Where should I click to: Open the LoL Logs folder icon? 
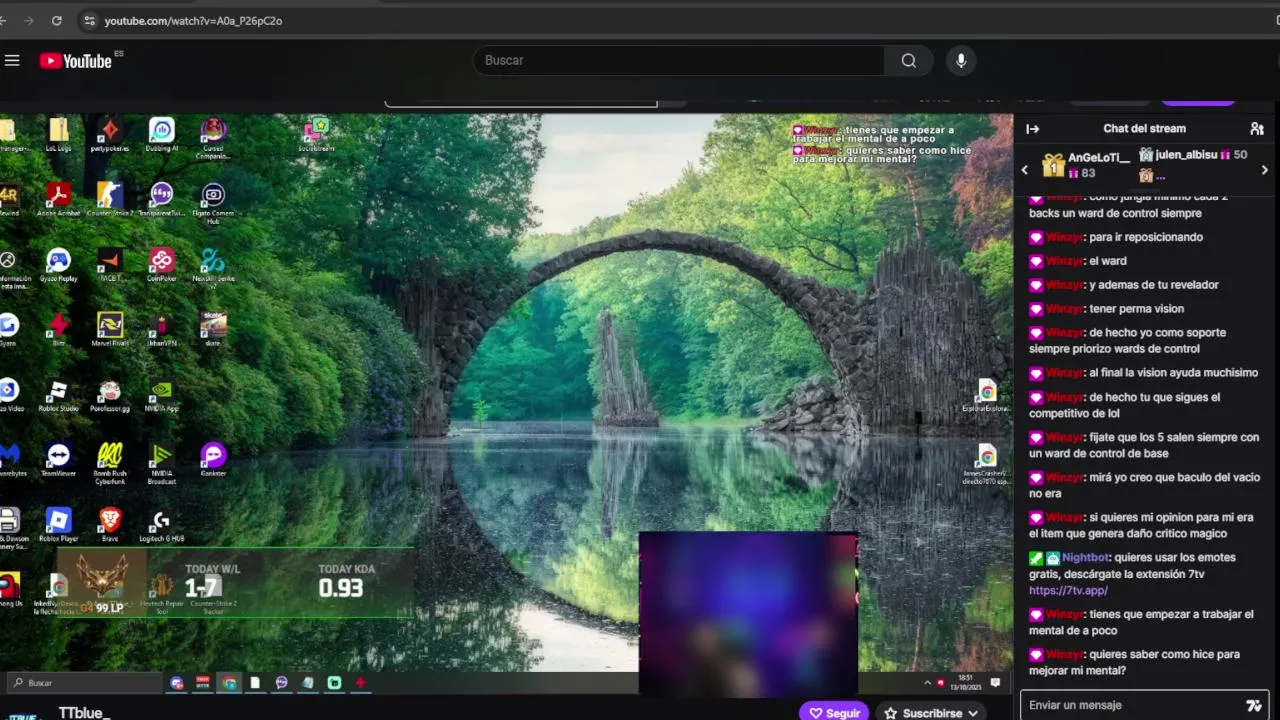(59, 136)
